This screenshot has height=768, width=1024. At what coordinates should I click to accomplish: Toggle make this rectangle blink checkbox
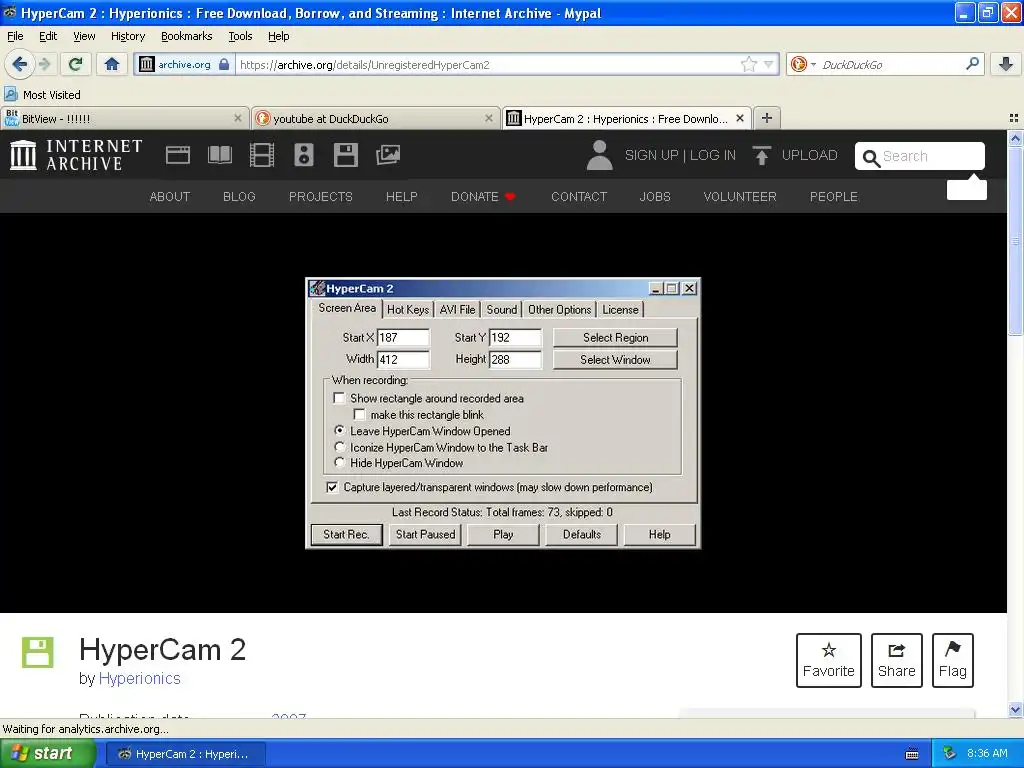[359, 414]
